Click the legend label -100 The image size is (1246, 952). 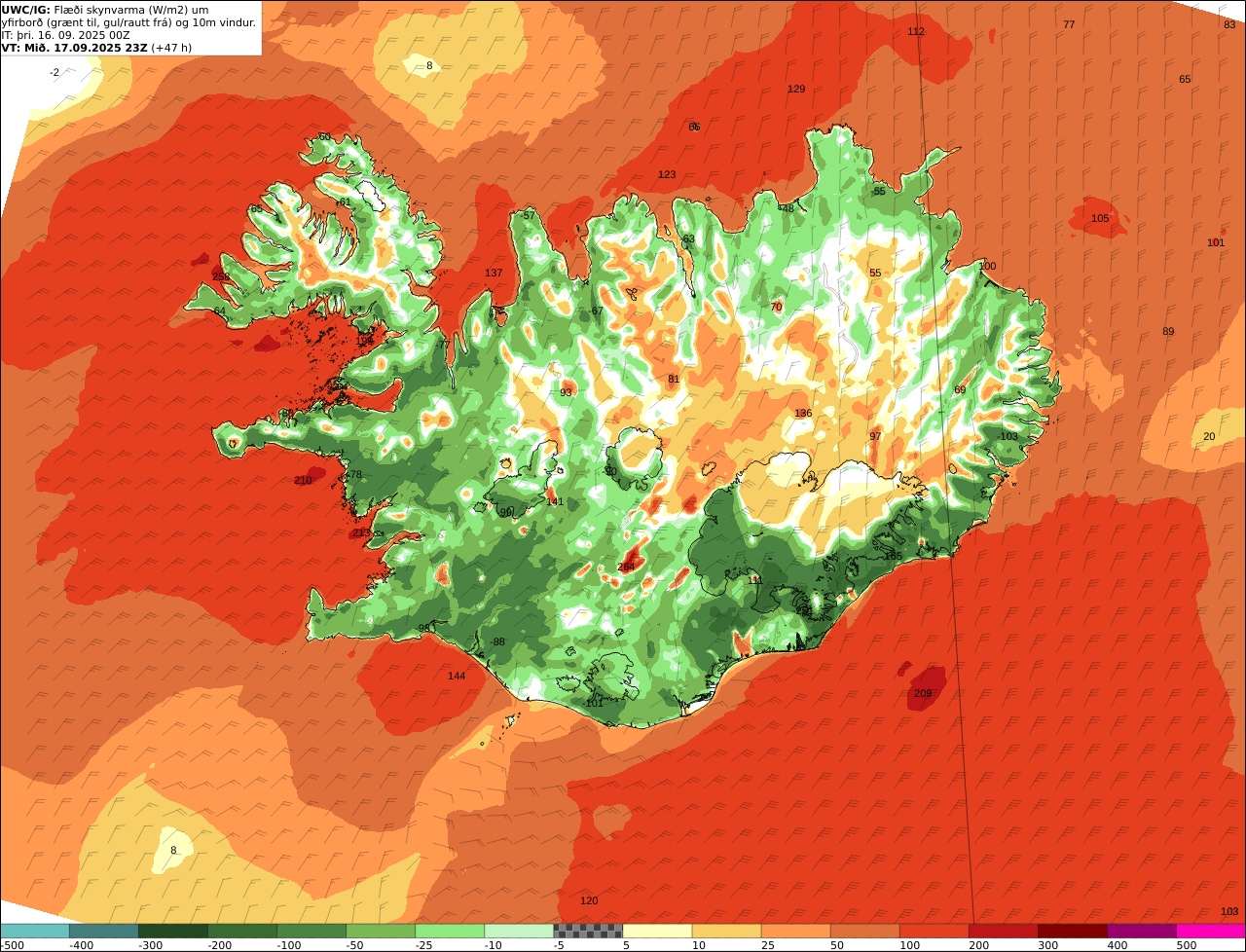point(289,945)
